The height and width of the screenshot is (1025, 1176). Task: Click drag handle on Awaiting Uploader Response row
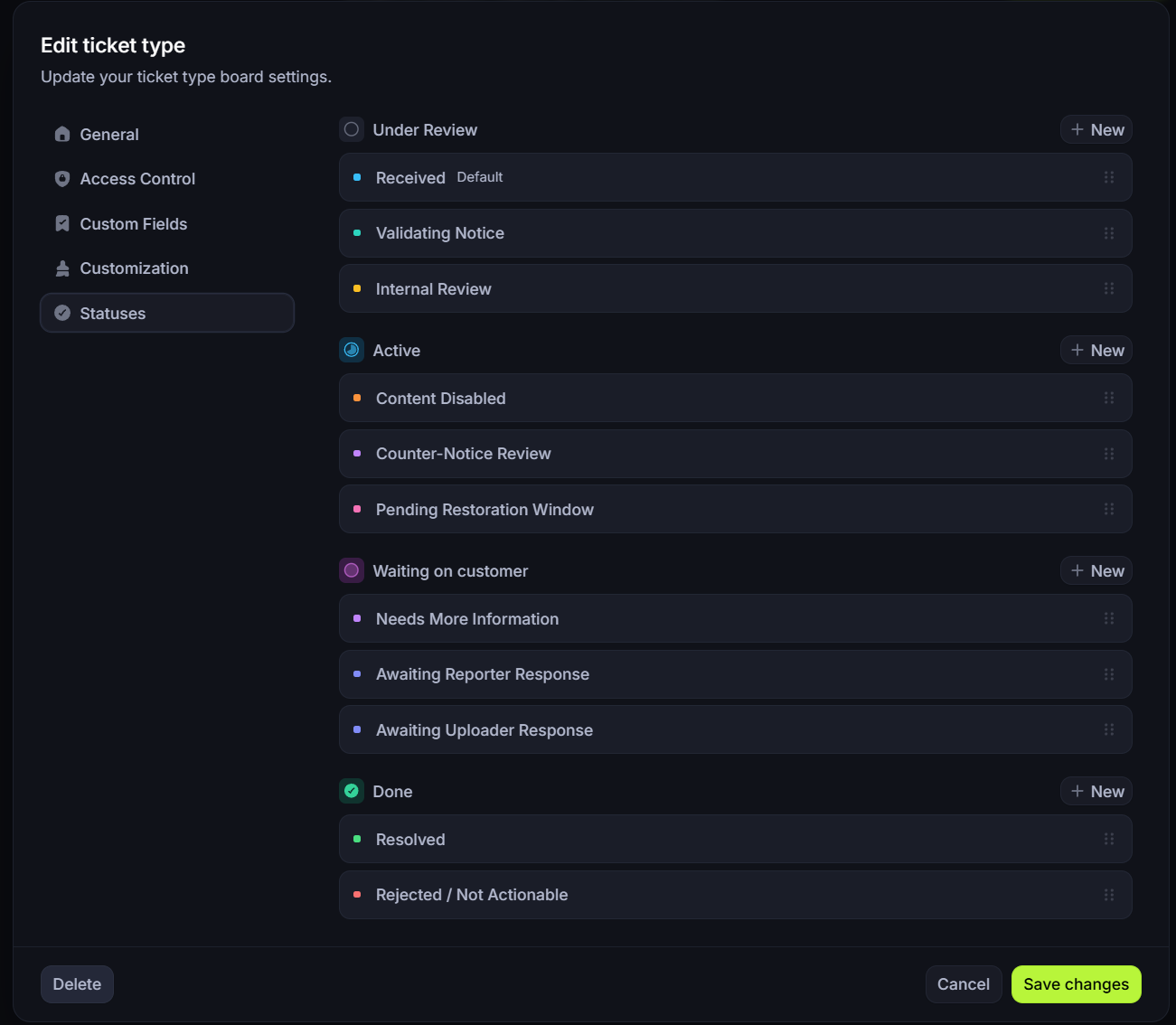coord(1109,729)
